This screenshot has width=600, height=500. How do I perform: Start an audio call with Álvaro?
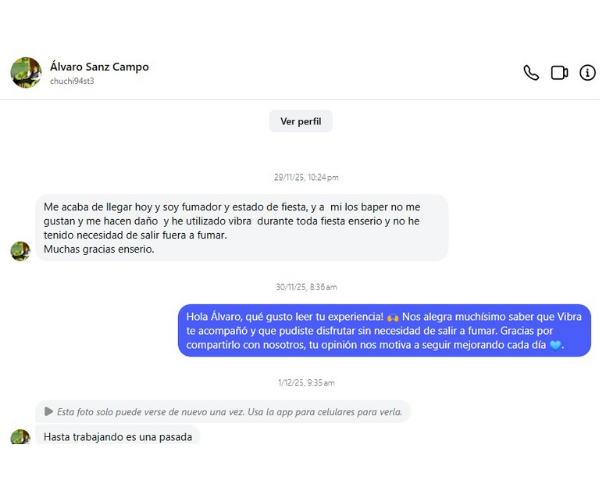tap(531, 73)
